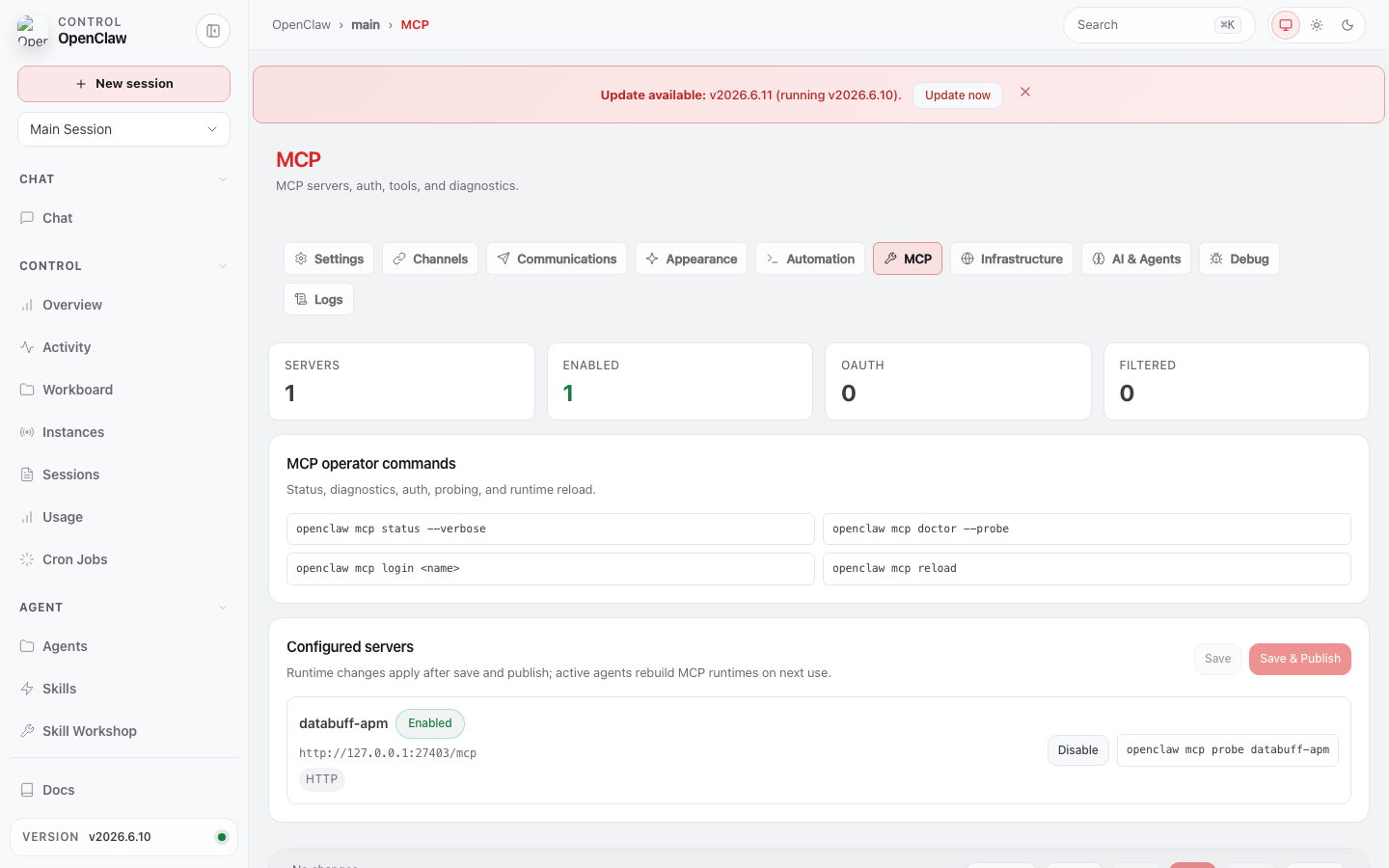Collapse the CONTROL sidebar section

[123, 266]
